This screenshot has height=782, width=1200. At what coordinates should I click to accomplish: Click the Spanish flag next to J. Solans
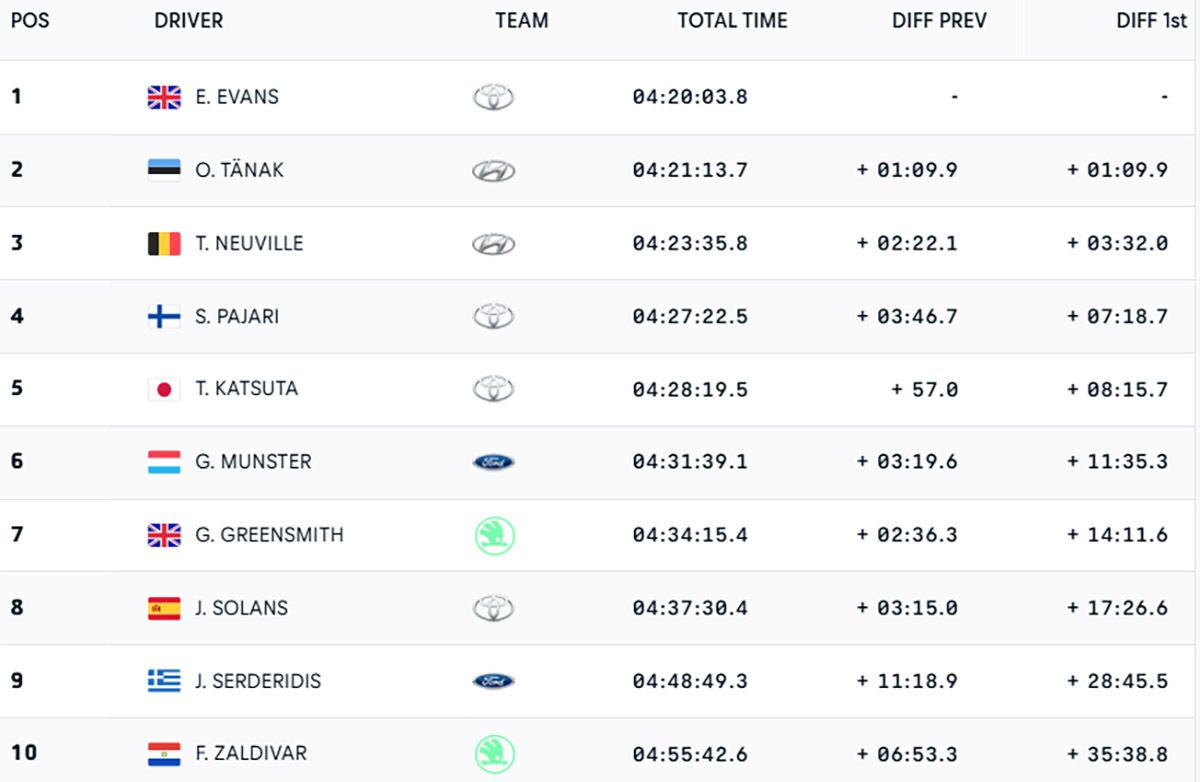click(164, 608)
